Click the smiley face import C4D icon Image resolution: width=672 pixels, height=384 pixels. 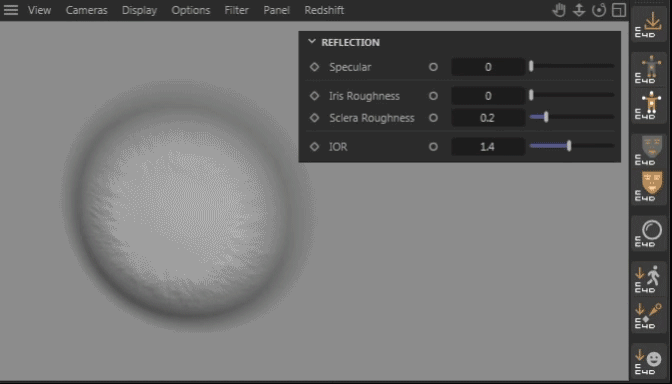click(650, 361)
